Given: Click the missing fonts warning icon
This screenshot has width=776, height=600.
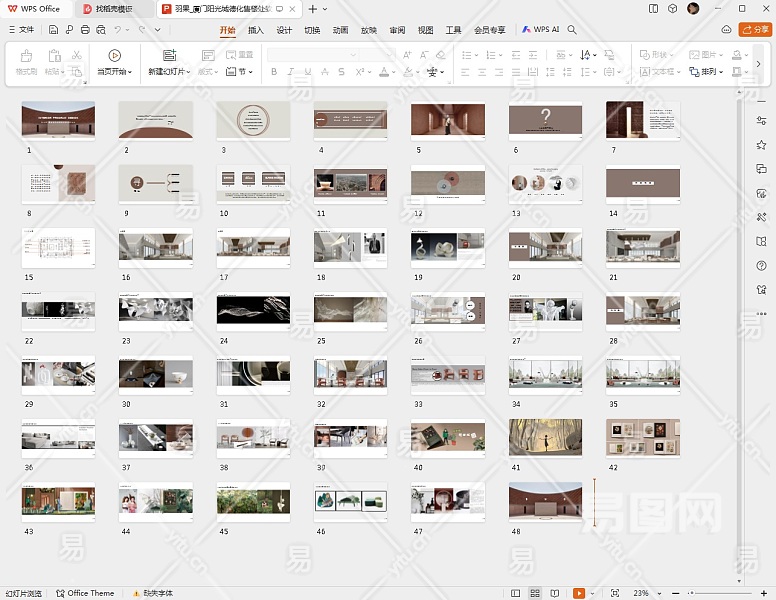Looking at the screenshot, I should tap(136, 593).
